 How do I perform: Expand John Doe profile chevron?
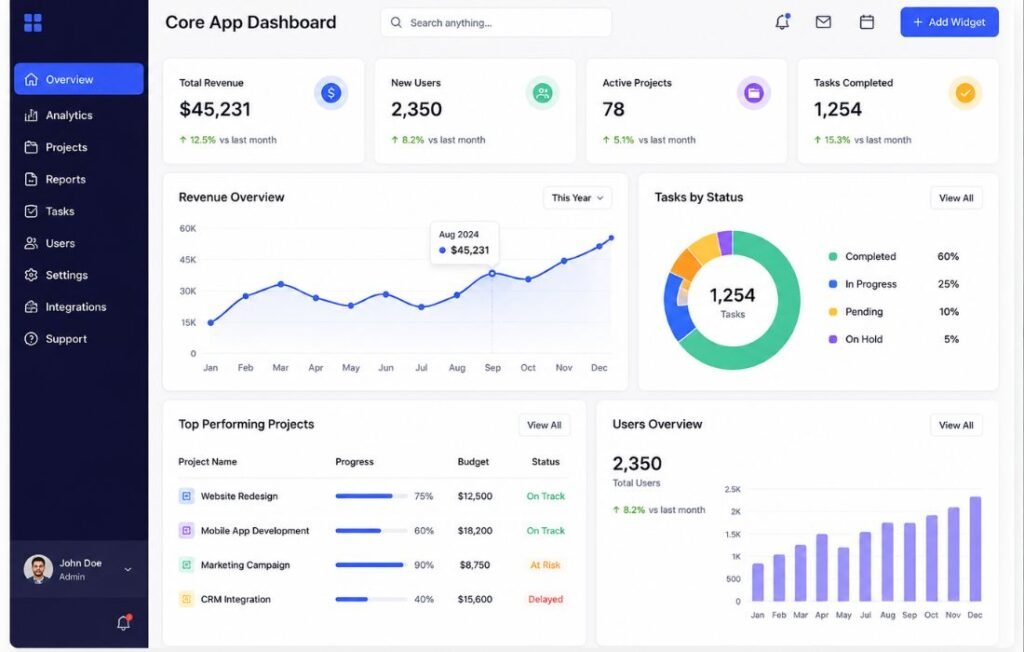pos(128,570)
